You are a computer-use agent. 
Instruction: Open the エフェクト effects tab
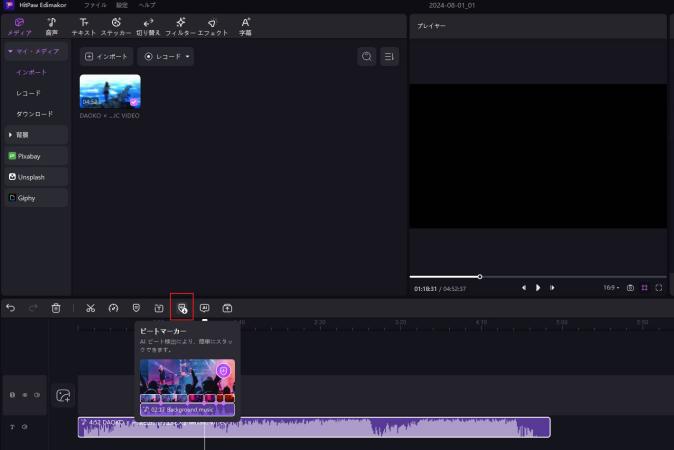[213, 27]
